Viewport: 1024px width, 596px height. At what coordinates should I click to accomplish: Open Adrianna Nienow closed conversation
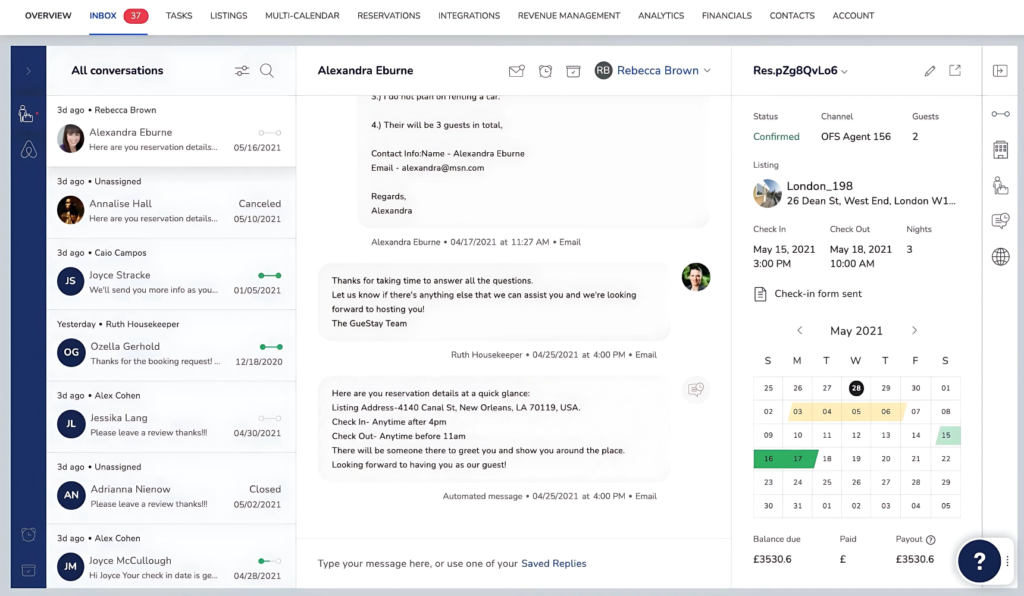coord(171,488)
